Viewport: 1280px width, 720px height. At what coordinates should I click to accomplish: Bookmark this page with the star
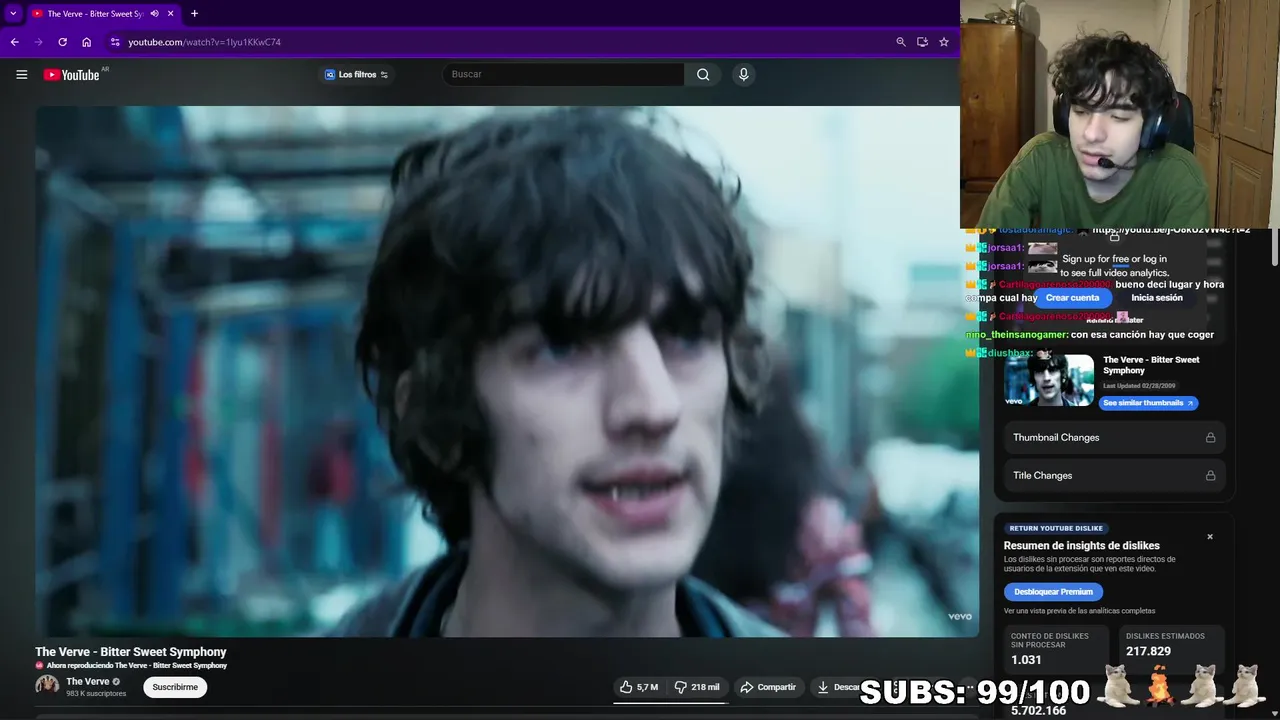pos(943,42)
